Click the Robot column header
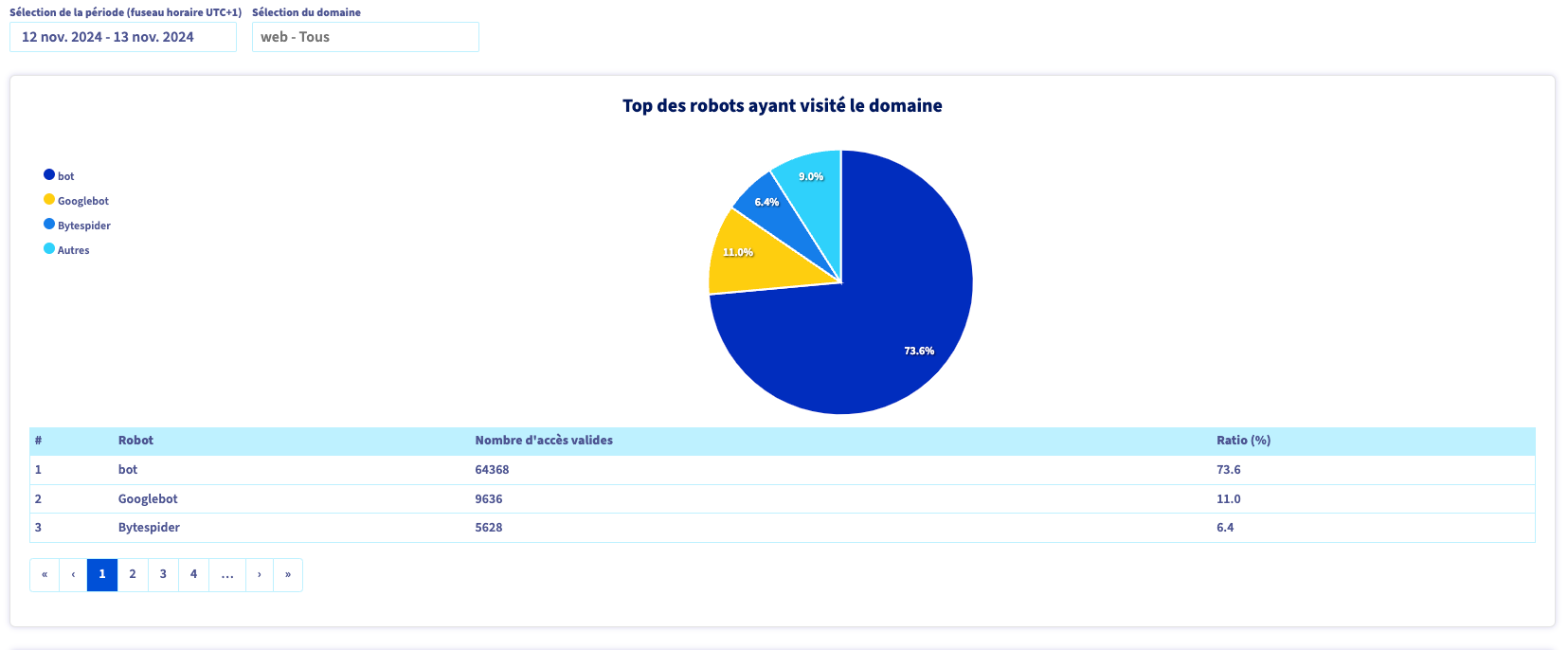The image size is (1568, 650). pyautogui.click(x=135, y=441)
